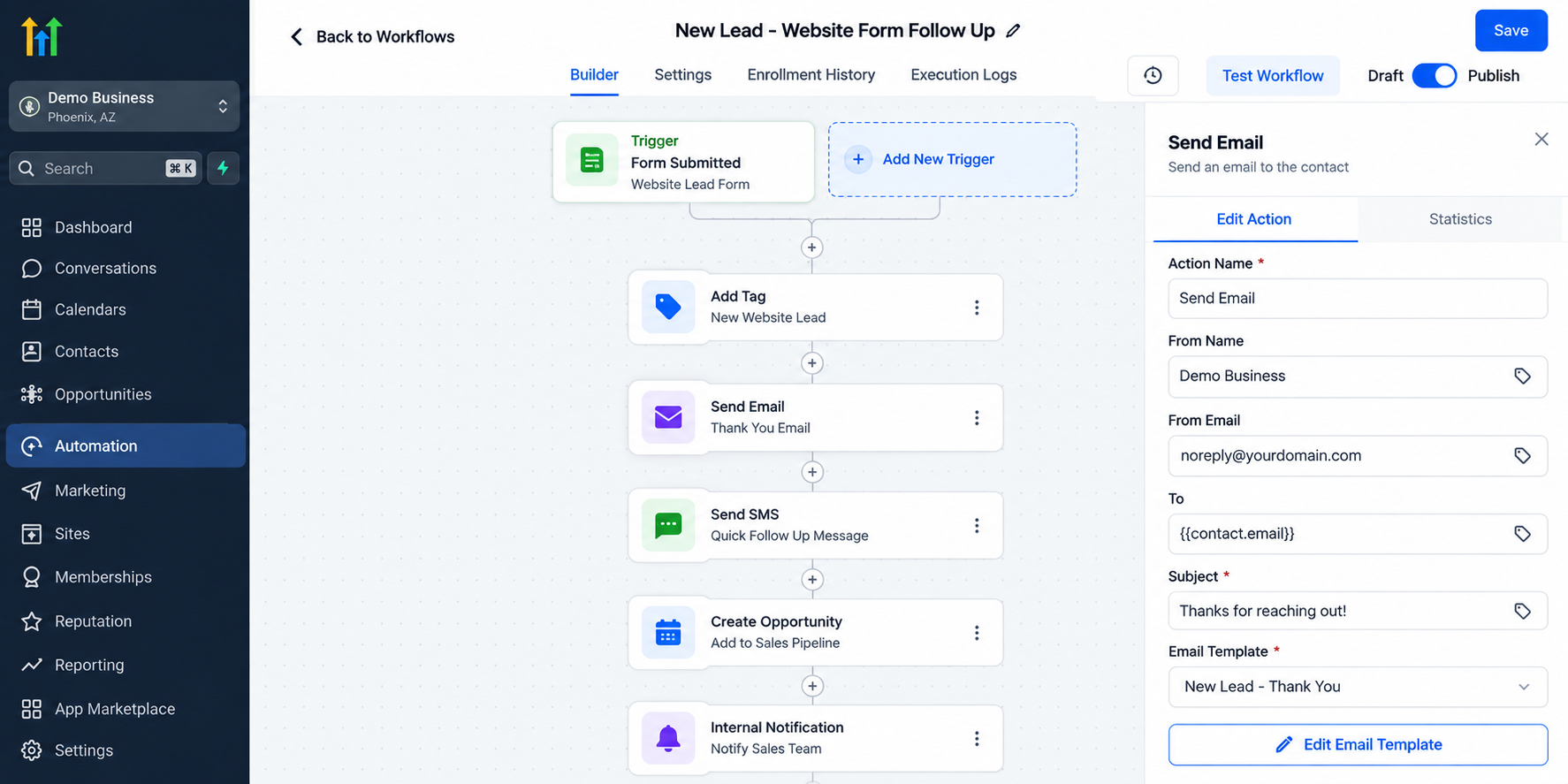Open options menu for Send SMS step
The image size is (1568, 784).
point(977,526)
